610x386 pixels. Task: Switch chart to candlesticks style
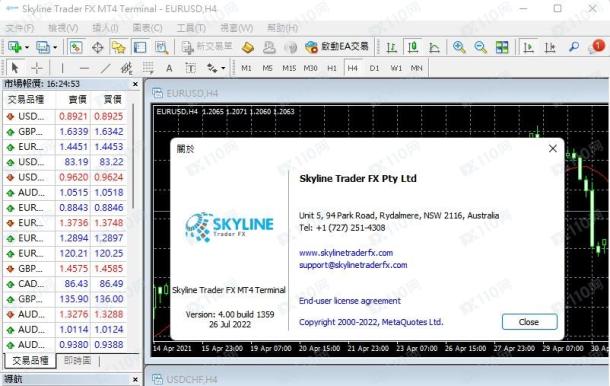click(x=413, y=47)
